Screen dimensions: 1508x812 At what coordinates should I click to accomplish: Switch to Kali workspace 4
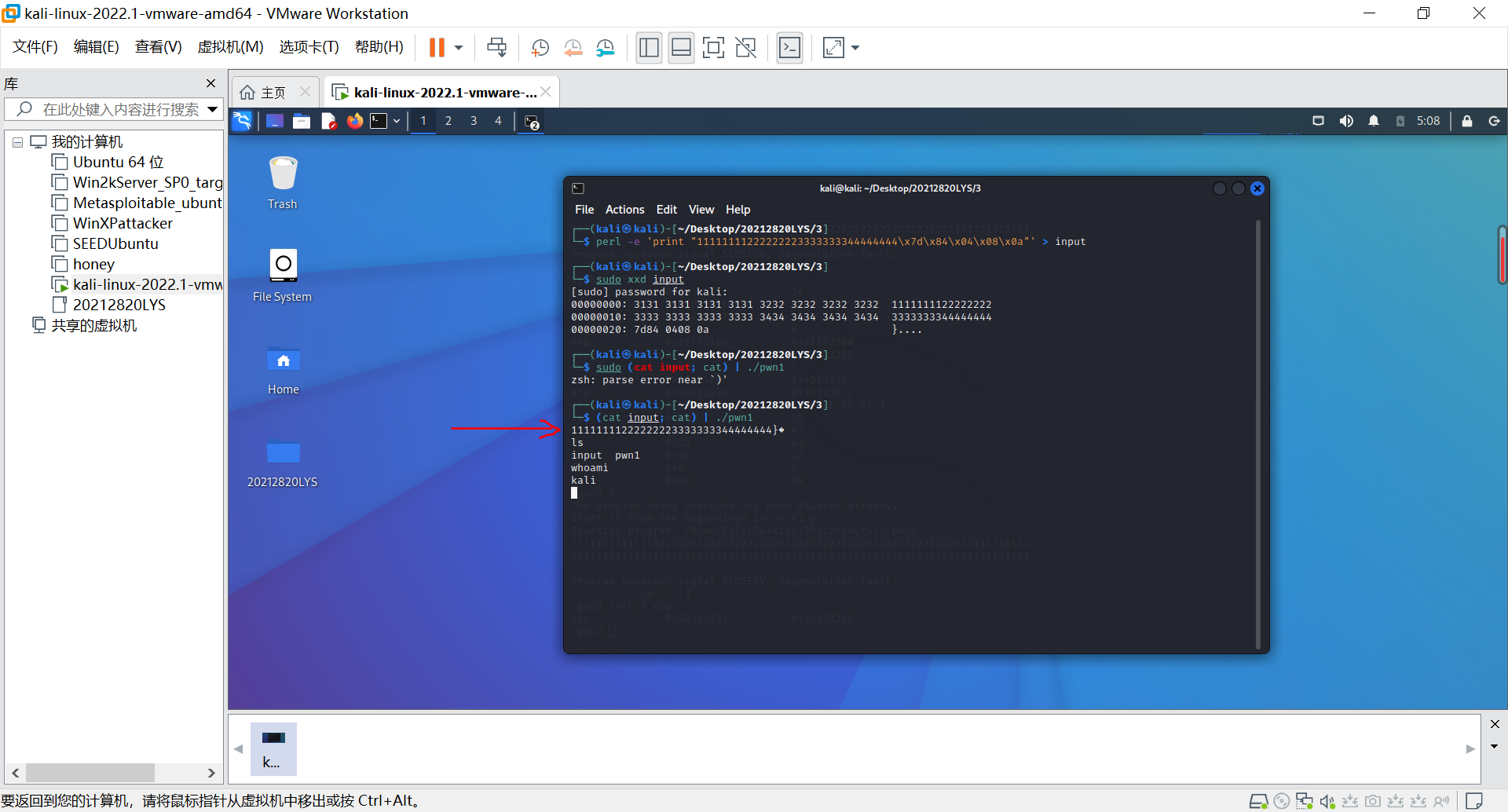498,121
